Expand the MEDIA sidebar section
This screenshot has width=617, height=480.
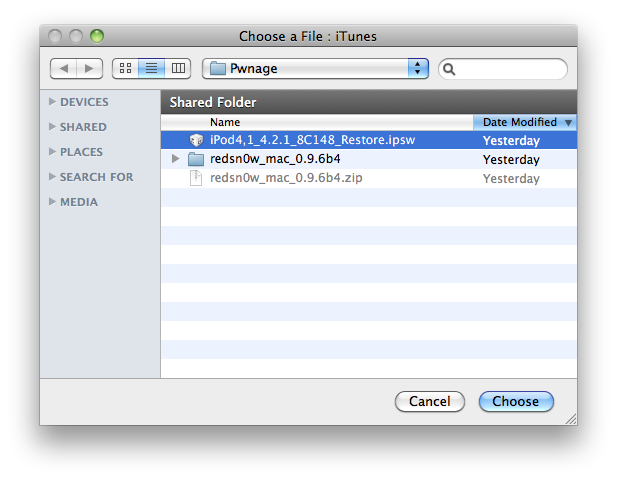(x=52, y=202)
